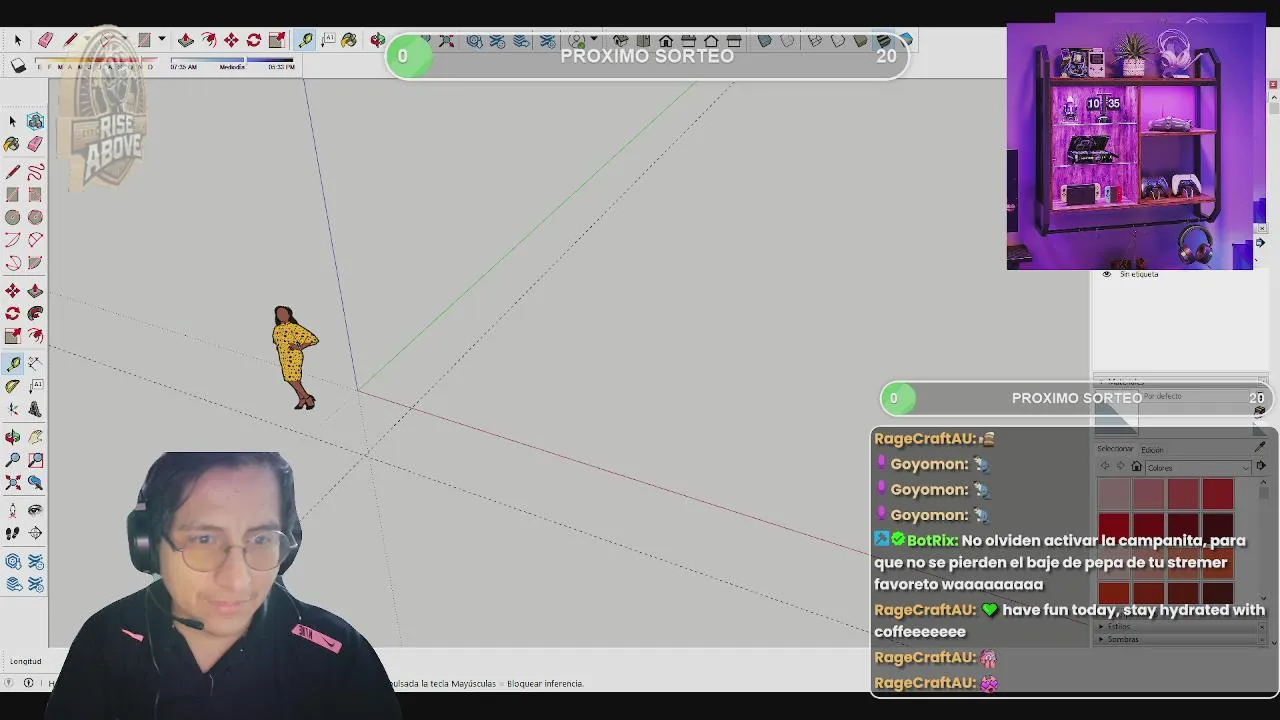Choose the first light red color swatch

coord(1114,493)
